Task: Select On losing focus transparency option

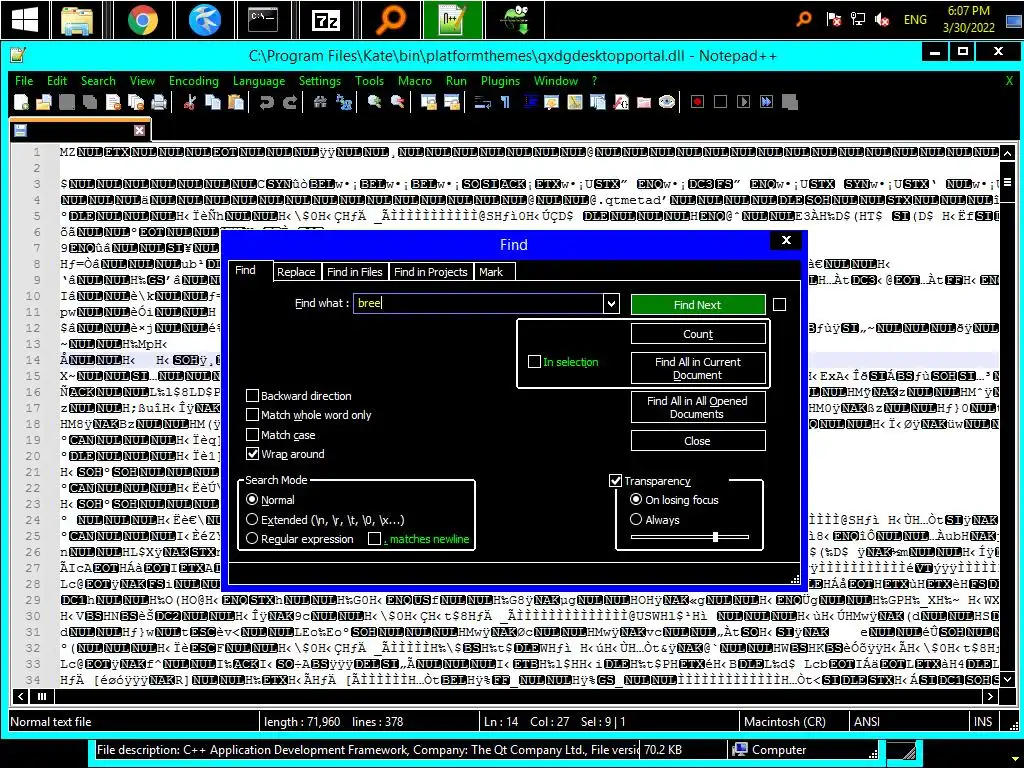Action: (636, 500)
